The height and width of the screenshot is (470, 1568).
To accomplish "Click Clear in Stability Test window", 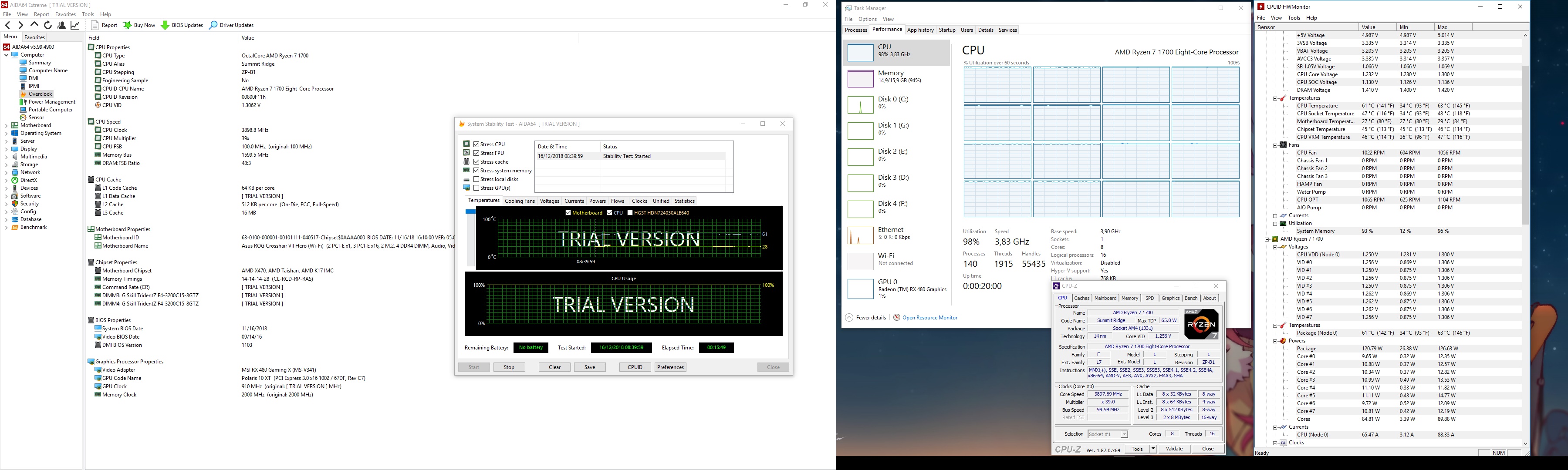I will click(554, 367).
